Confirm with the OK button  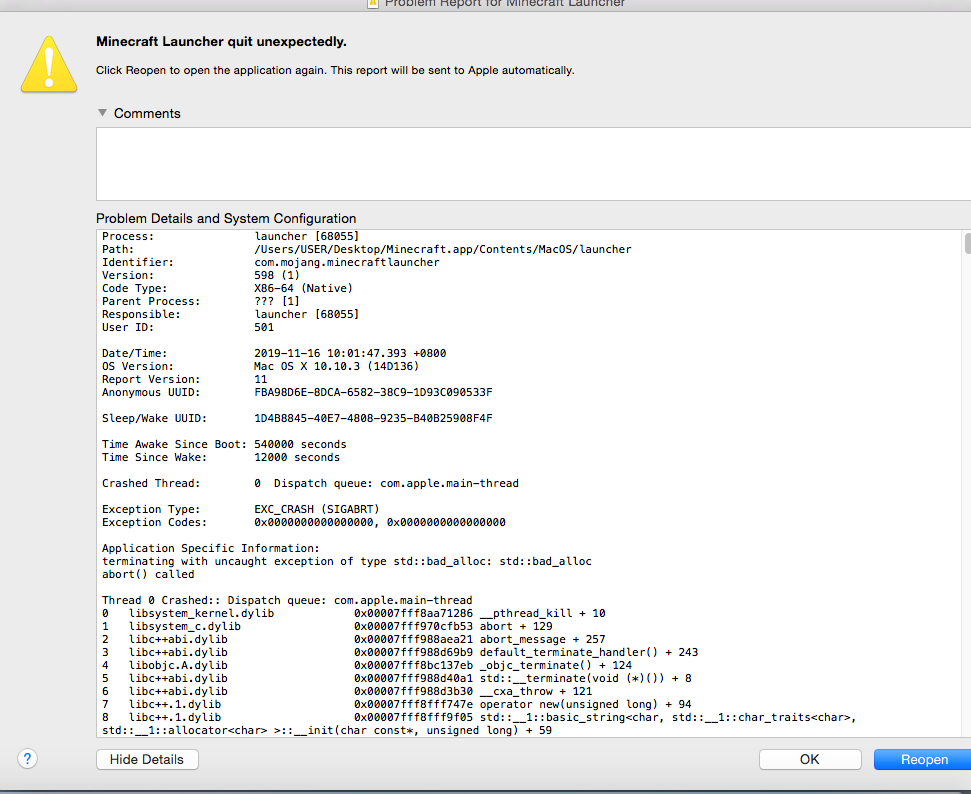point(809,759)
